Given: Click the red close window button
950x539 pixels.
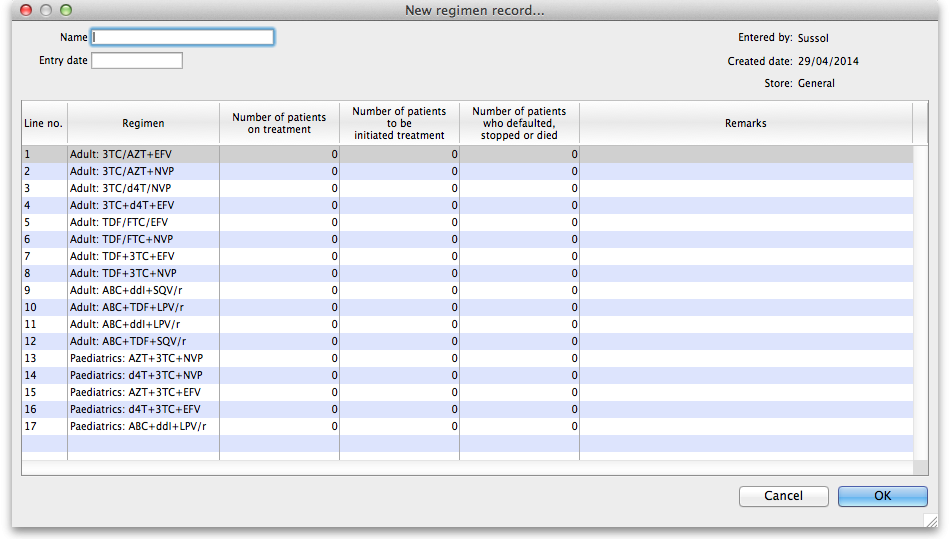Looking at the screenshot, I should coord(26,10).
